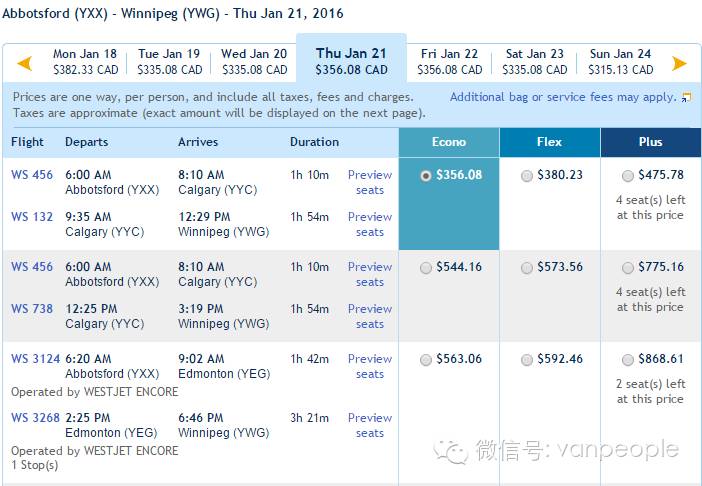702x486 pixels.
Task: Open flight WS 3124 details link
Action: point(35,359)
